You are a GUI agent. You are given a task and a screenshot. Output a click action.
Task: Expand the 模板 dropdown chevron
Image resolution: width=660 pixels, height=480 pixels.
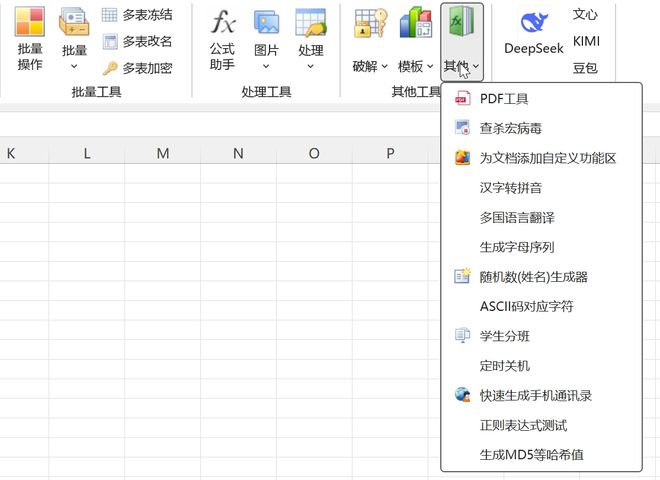pos(430,66)
